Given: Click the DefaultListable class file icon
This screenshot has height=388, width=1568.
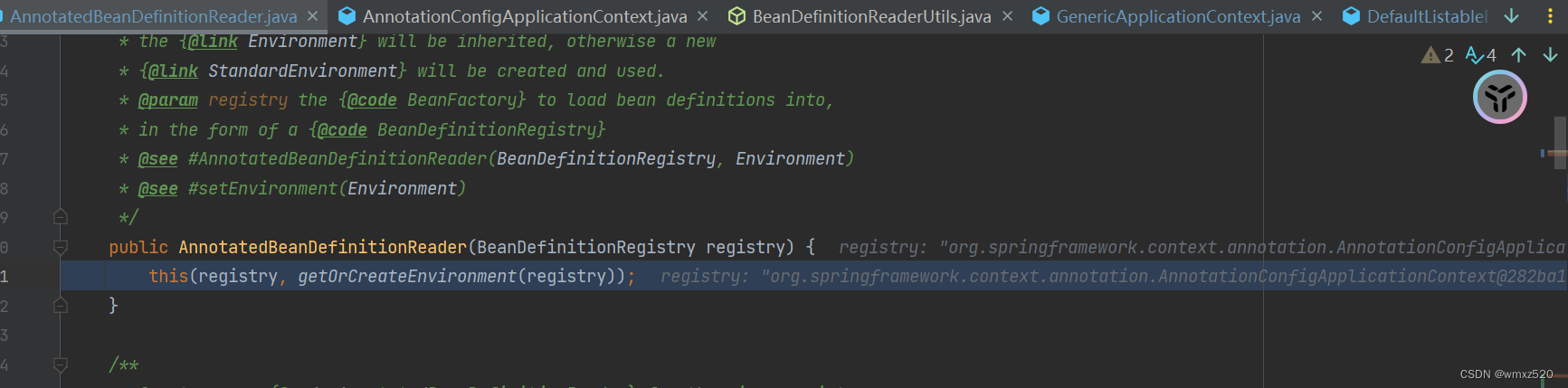Looking at the screenshot, I should [1351, 16].
